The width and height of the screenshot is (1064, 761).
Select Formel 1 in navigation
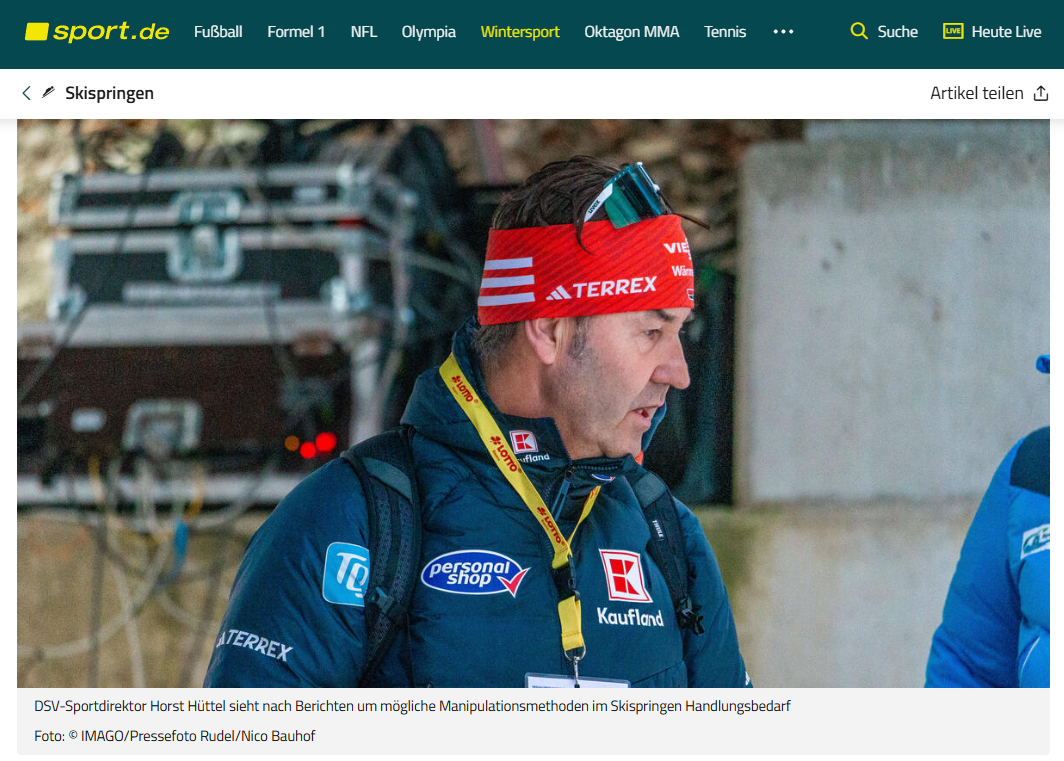tap(296, 32)
